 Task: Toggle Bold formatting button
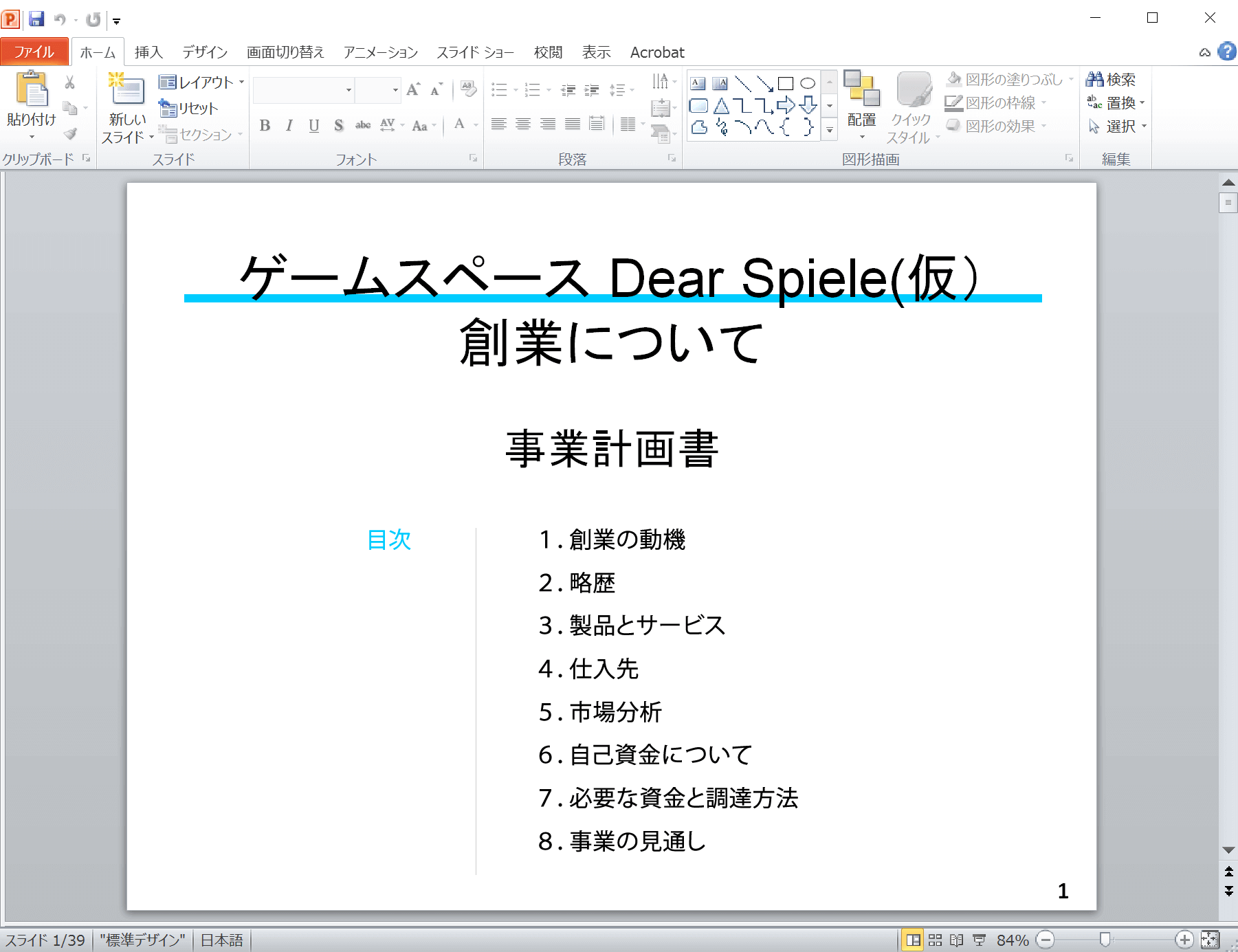point(265,125)
